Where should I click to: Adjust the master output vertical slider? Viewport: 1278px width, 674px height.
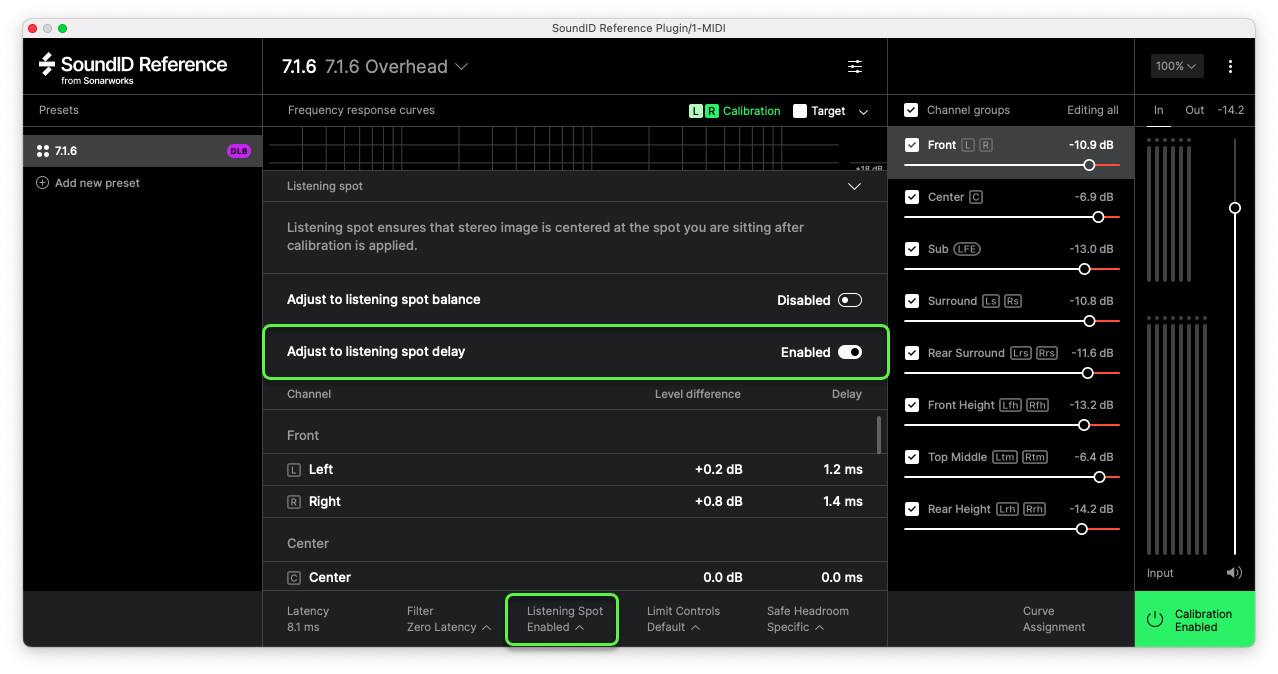pyautogui.click(x=1235, y=208)
